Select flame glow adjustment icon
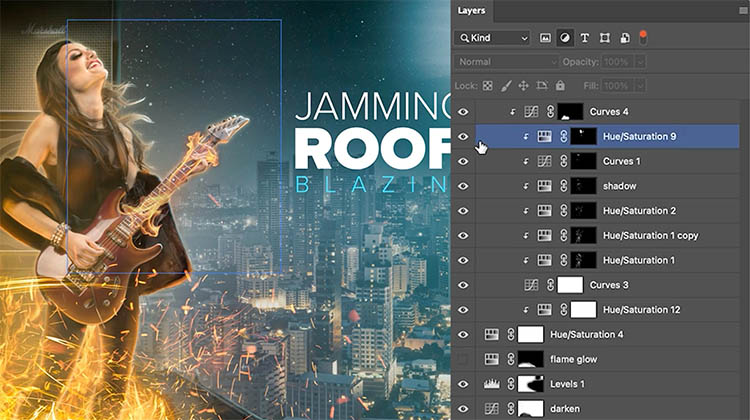The width and height of the screenshot is (750, 420). tap(492, 359)
